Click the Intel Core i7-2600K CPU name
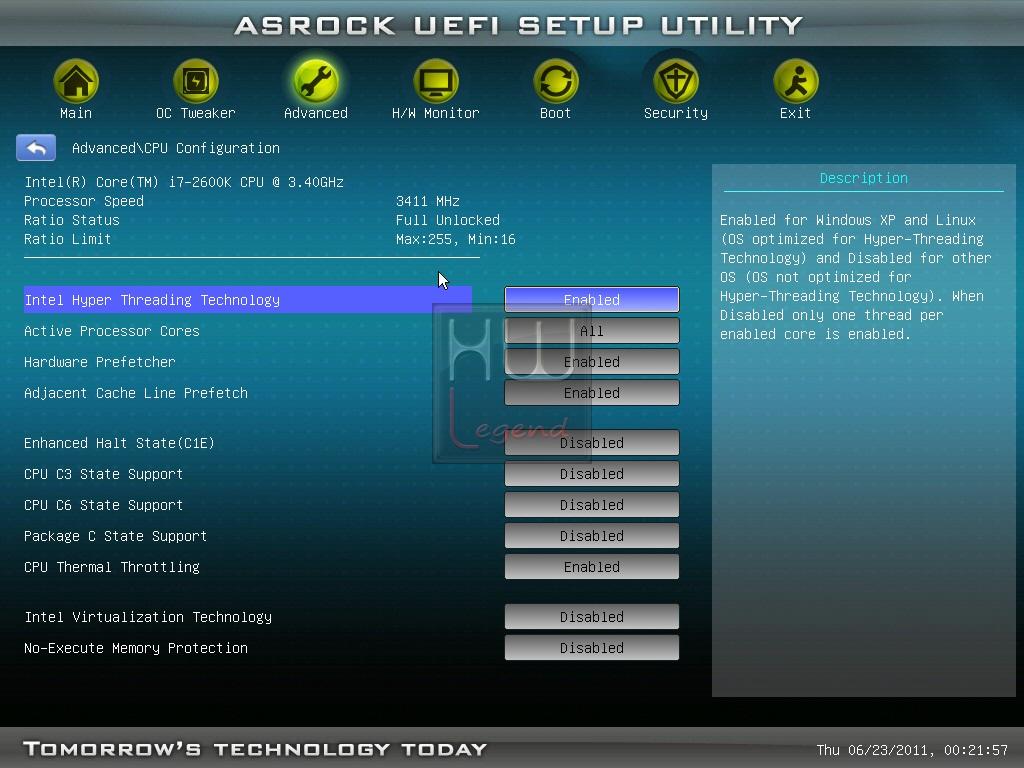This screenshot has height=768, width=1024. pyautogui.click(x=184, y=182)
